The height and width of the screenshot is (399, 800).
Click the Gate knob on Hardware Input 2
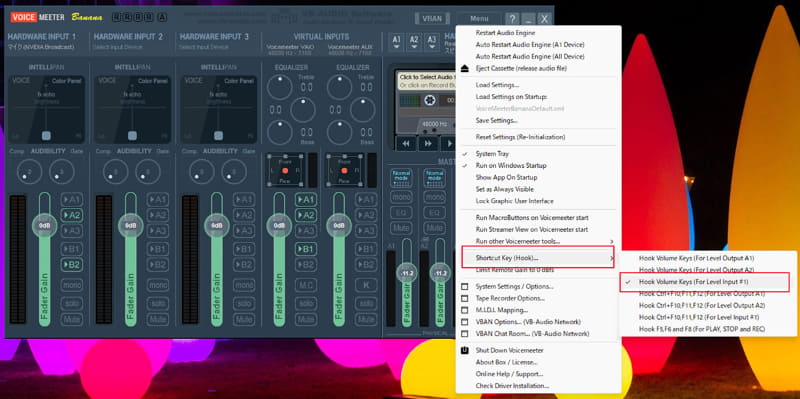pos(148,171)
